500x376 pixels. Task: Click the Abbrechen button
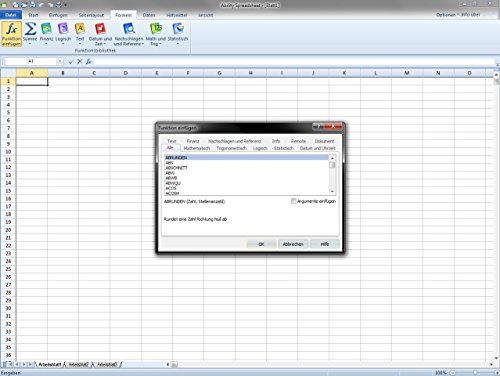[x=293, y=244]
